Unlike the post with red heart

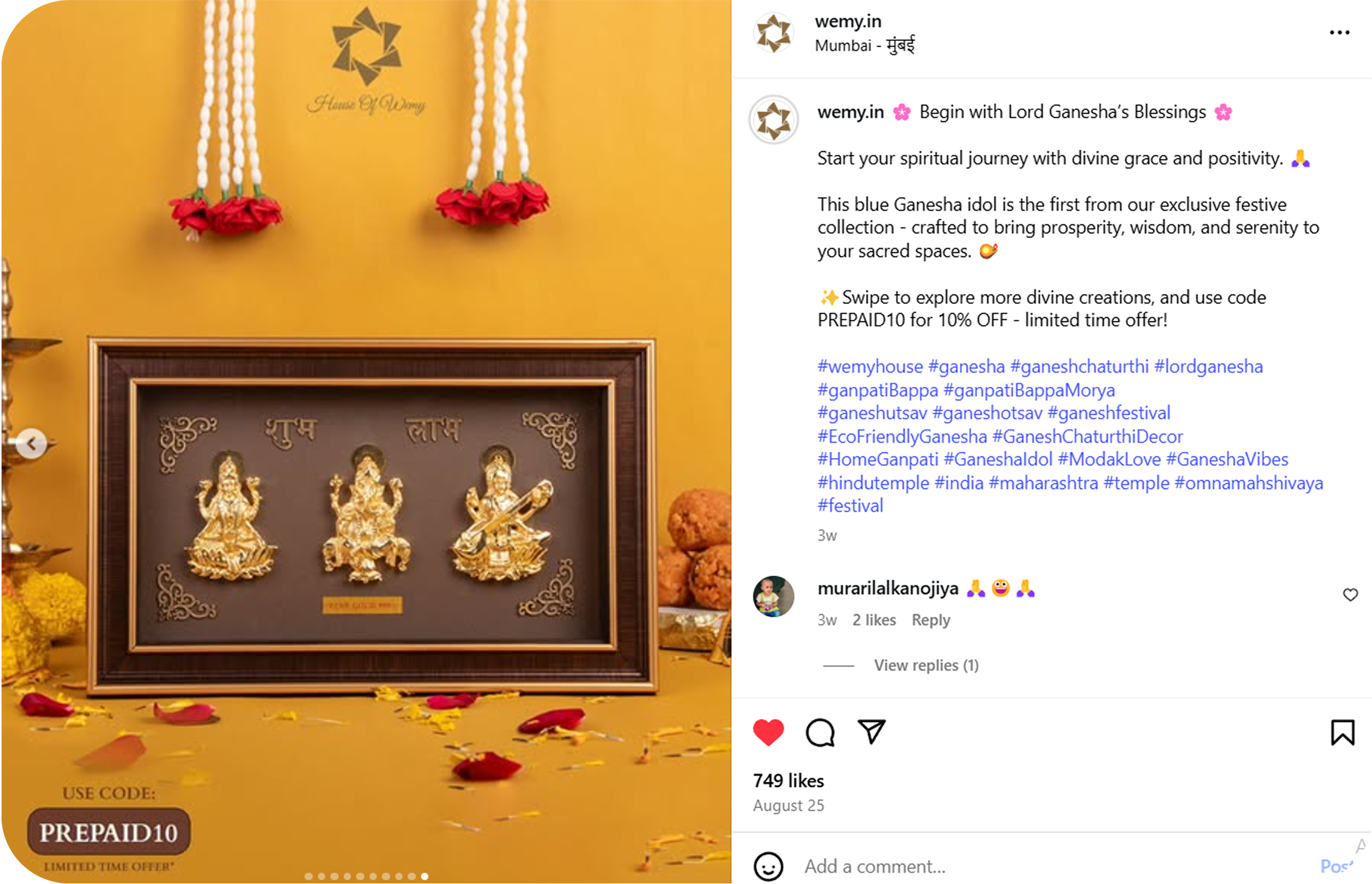[768, 733]
